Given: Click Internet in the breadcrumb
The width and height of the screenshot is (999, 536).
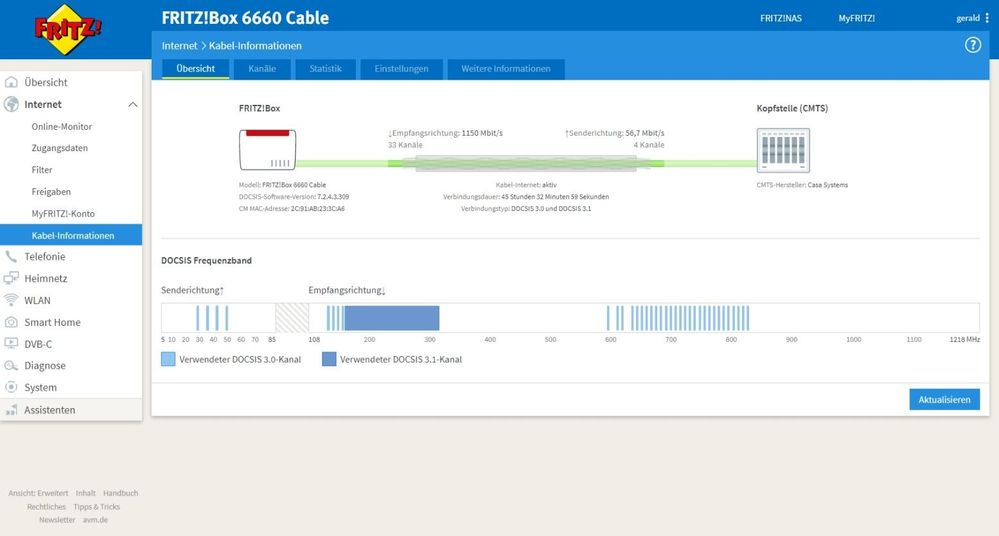Looking at the screenshot, I should 179,46.
